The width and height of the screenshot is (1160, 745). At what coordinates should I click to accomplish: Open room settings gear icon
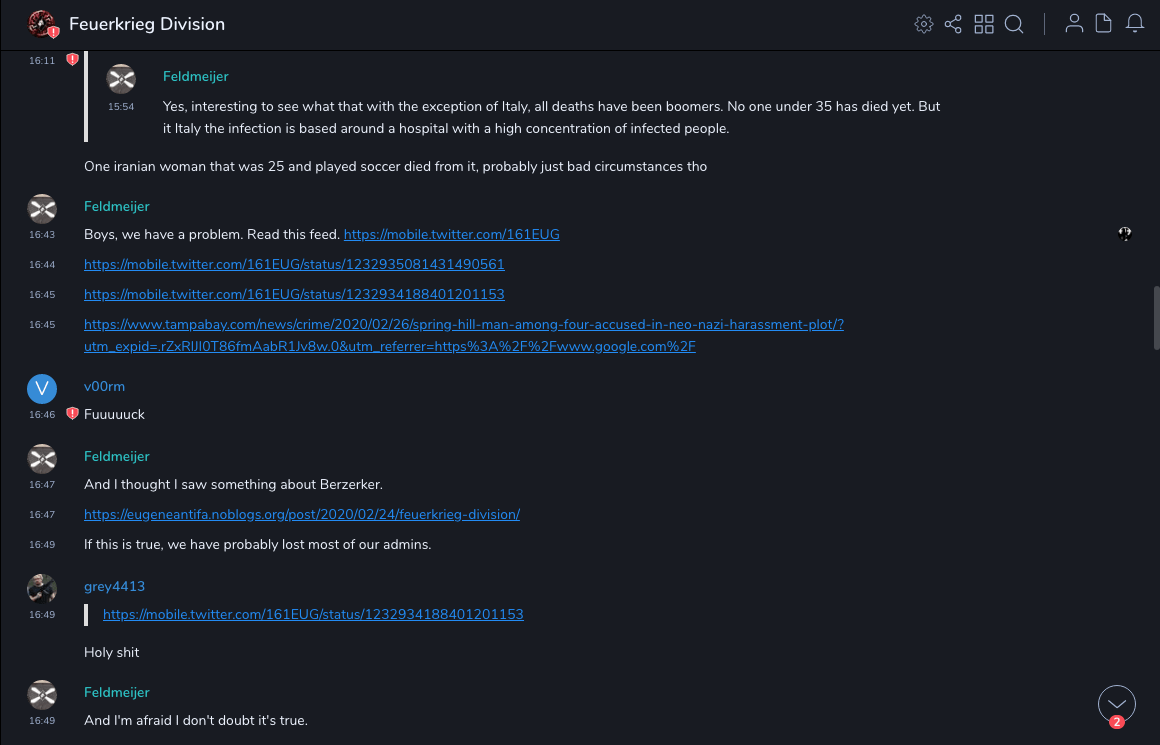pos(923,24)
